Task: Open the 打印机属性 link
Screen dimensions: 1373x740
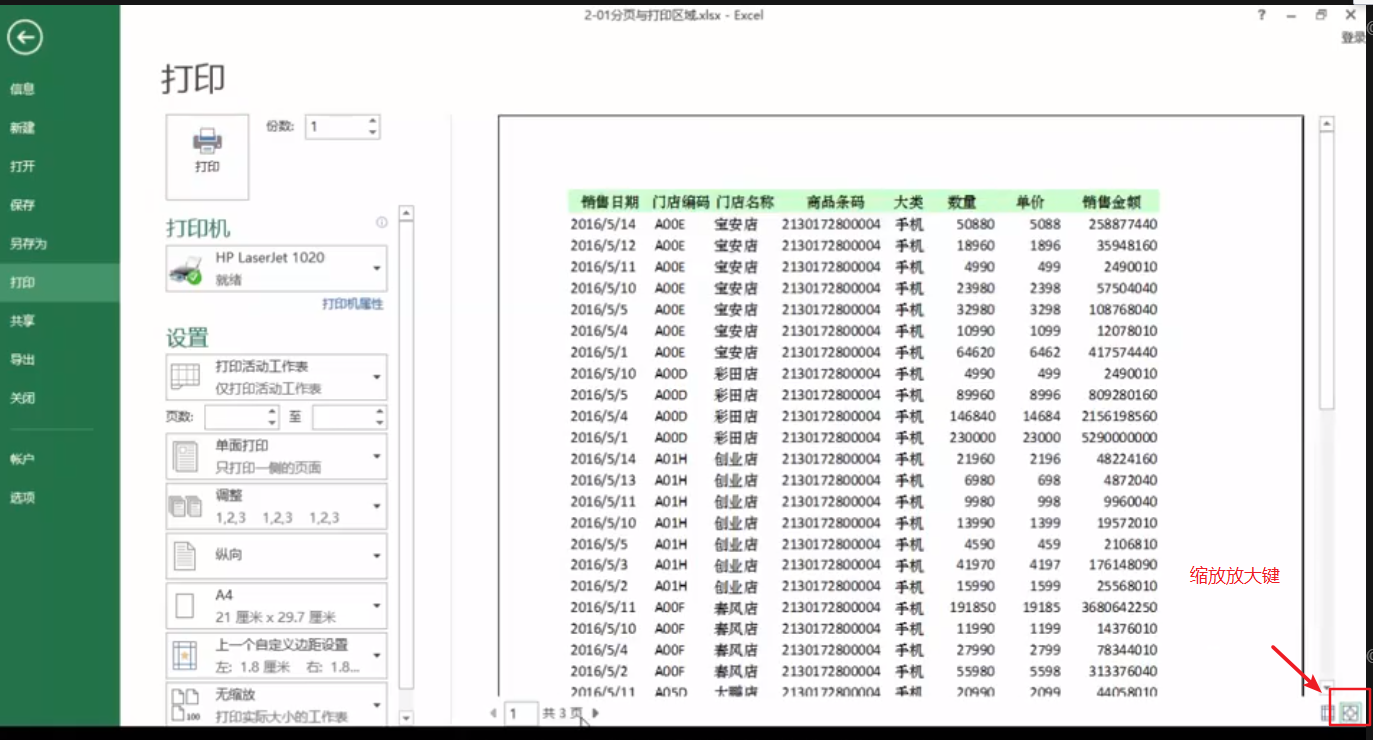Action: point(353,304)
